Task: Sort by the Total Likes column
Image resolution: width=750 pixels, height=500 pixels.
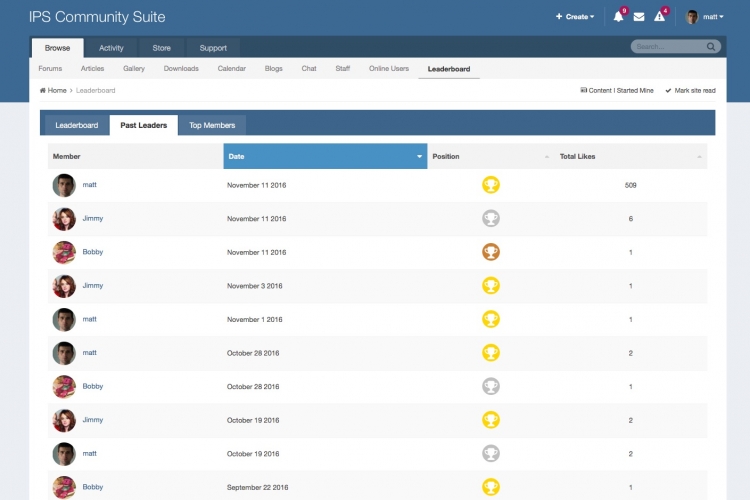Action: (630, 157)
